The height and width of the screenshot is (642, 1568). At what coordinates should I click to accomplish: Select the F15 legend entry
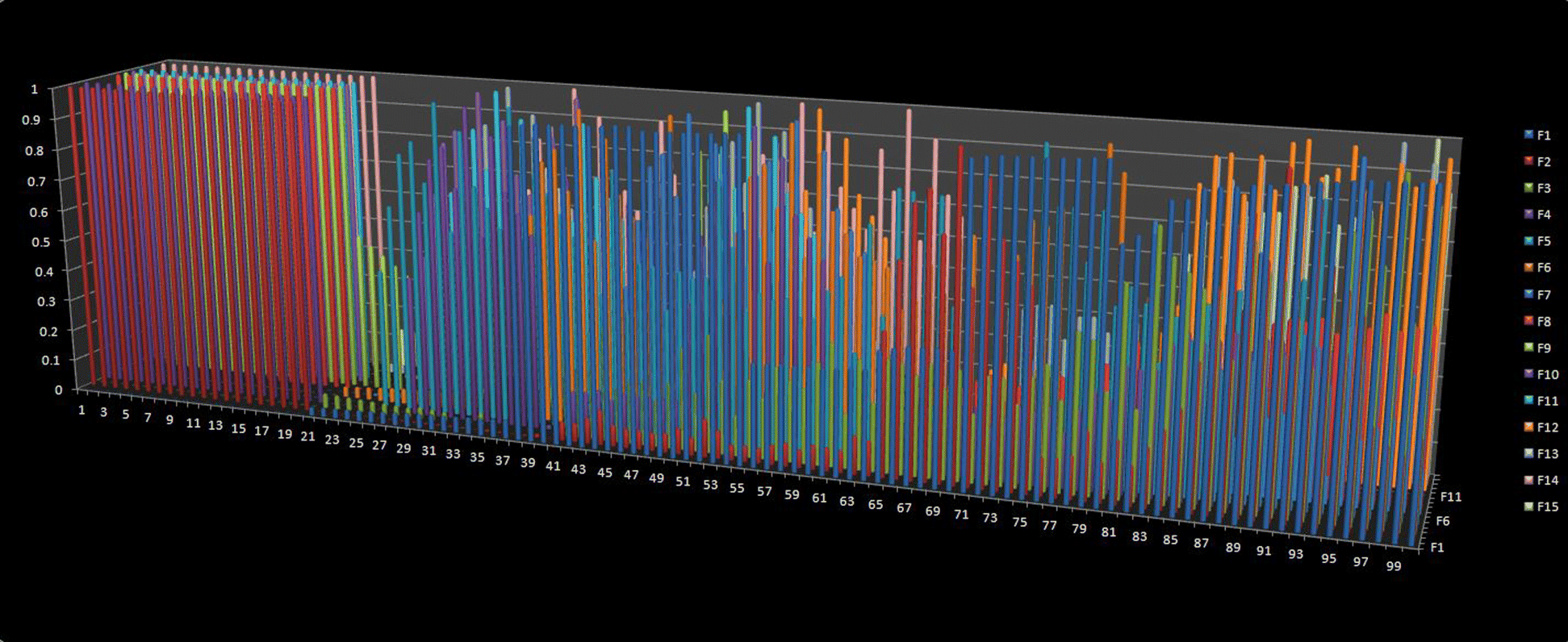(x=1541, y=507)
